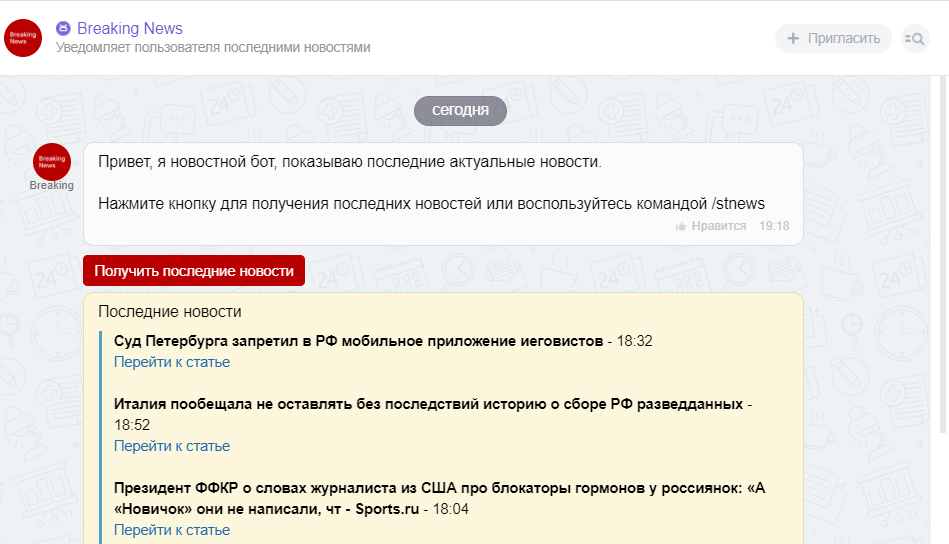The width and height of the screenshot is (949, 544).
Task: Like the greeting message via Нравится
Action: coord(718,226)
